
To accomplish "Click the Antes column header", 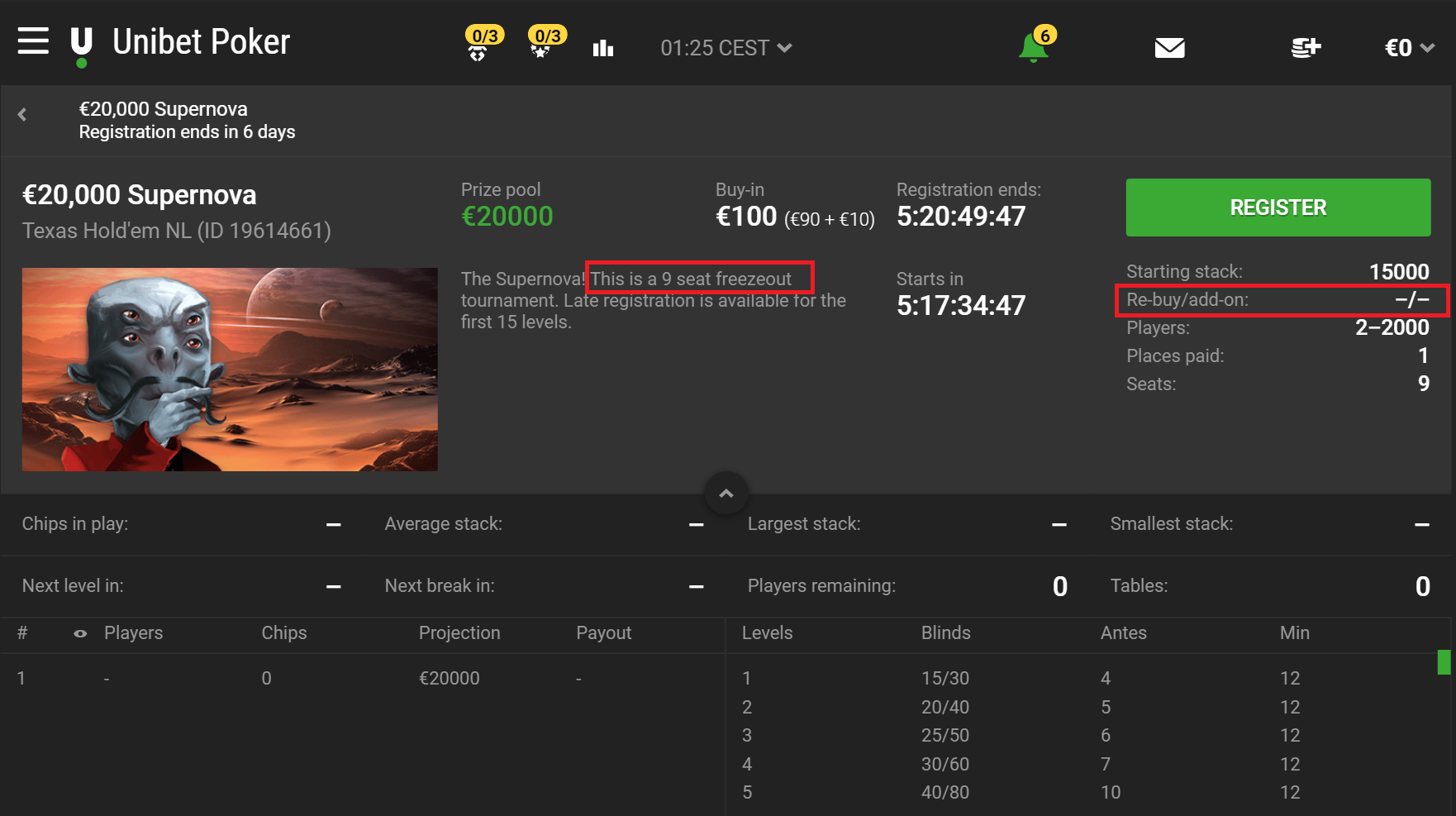I will coord(1123,632).
